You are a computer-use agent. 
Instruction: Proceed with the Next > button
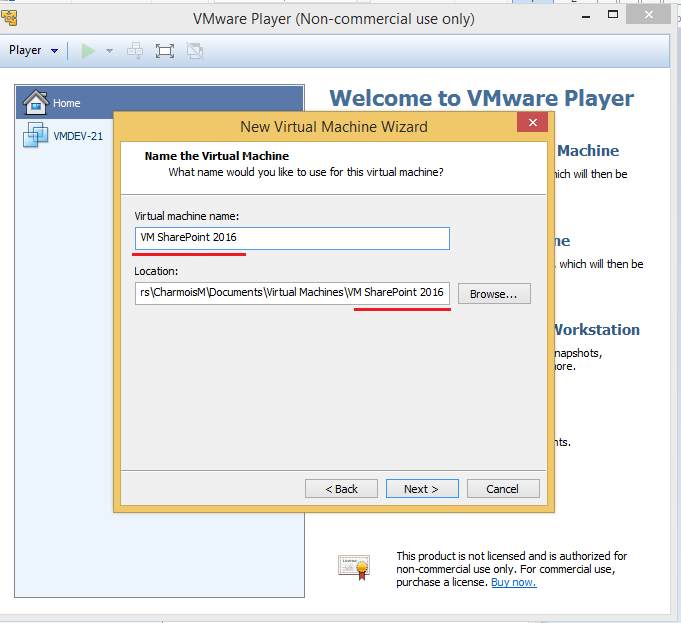(422, 489)
